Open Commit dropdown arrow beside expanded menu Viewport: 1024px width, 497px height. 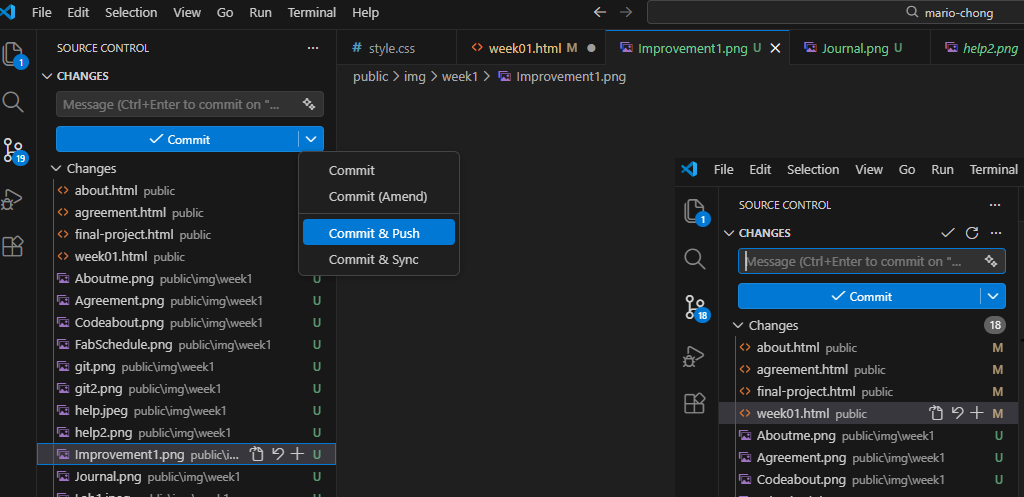(311, 139)
